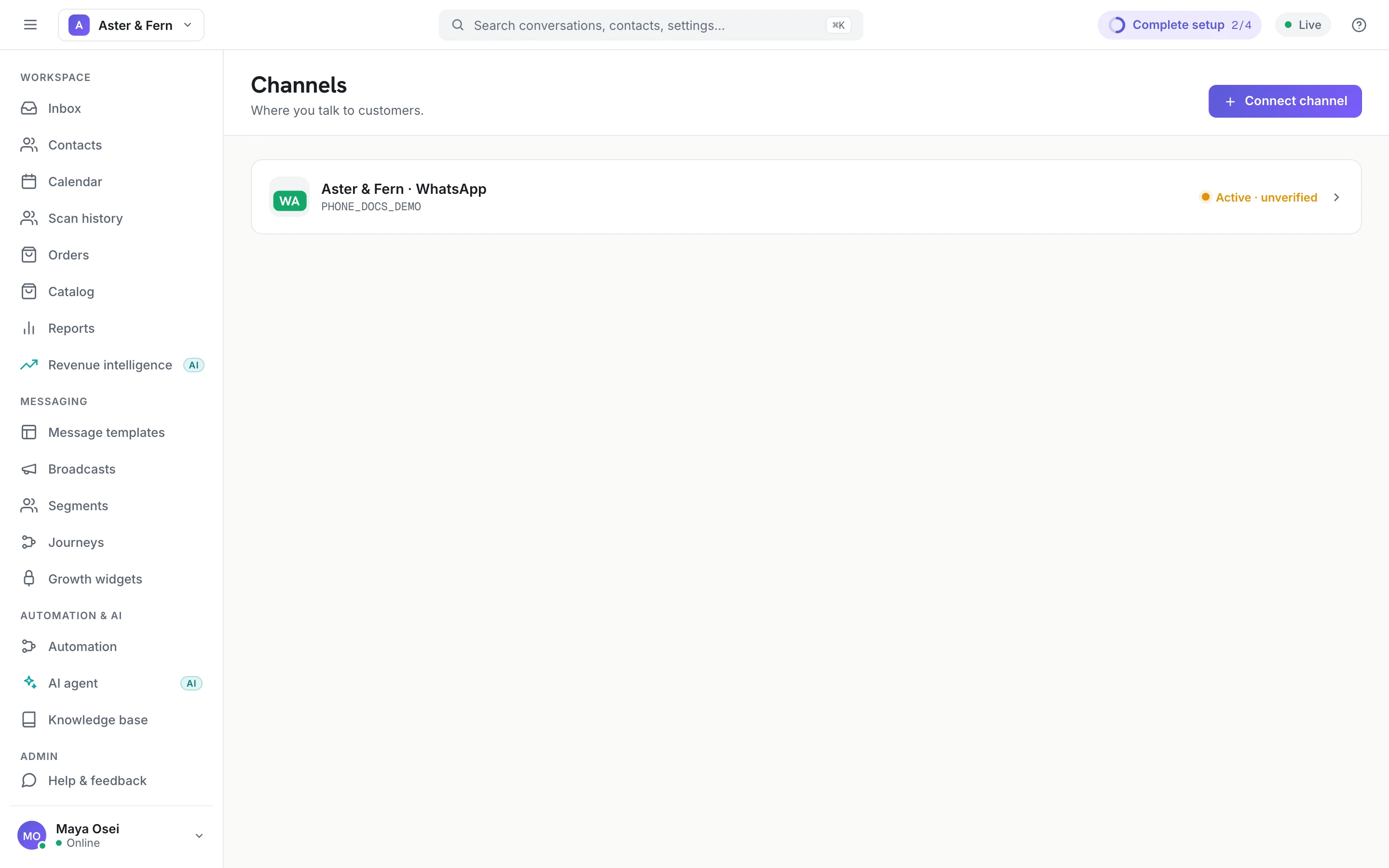Click the MO user avatar
This screenshot has height=868, width=1389.
[x=31, y=836]
